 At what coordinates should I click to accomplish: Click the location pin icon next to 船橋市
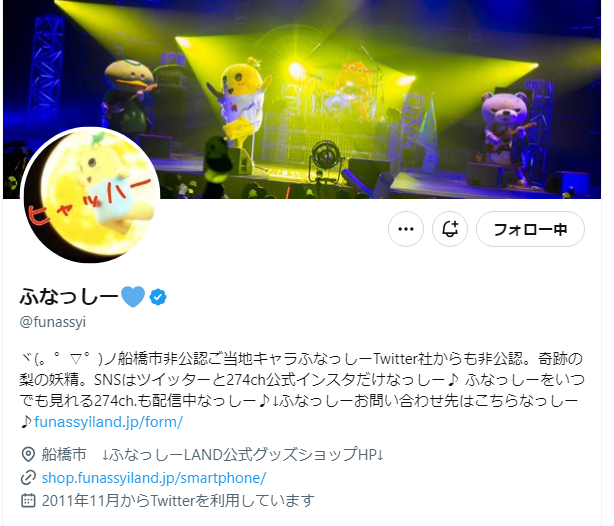pos(28,455)
